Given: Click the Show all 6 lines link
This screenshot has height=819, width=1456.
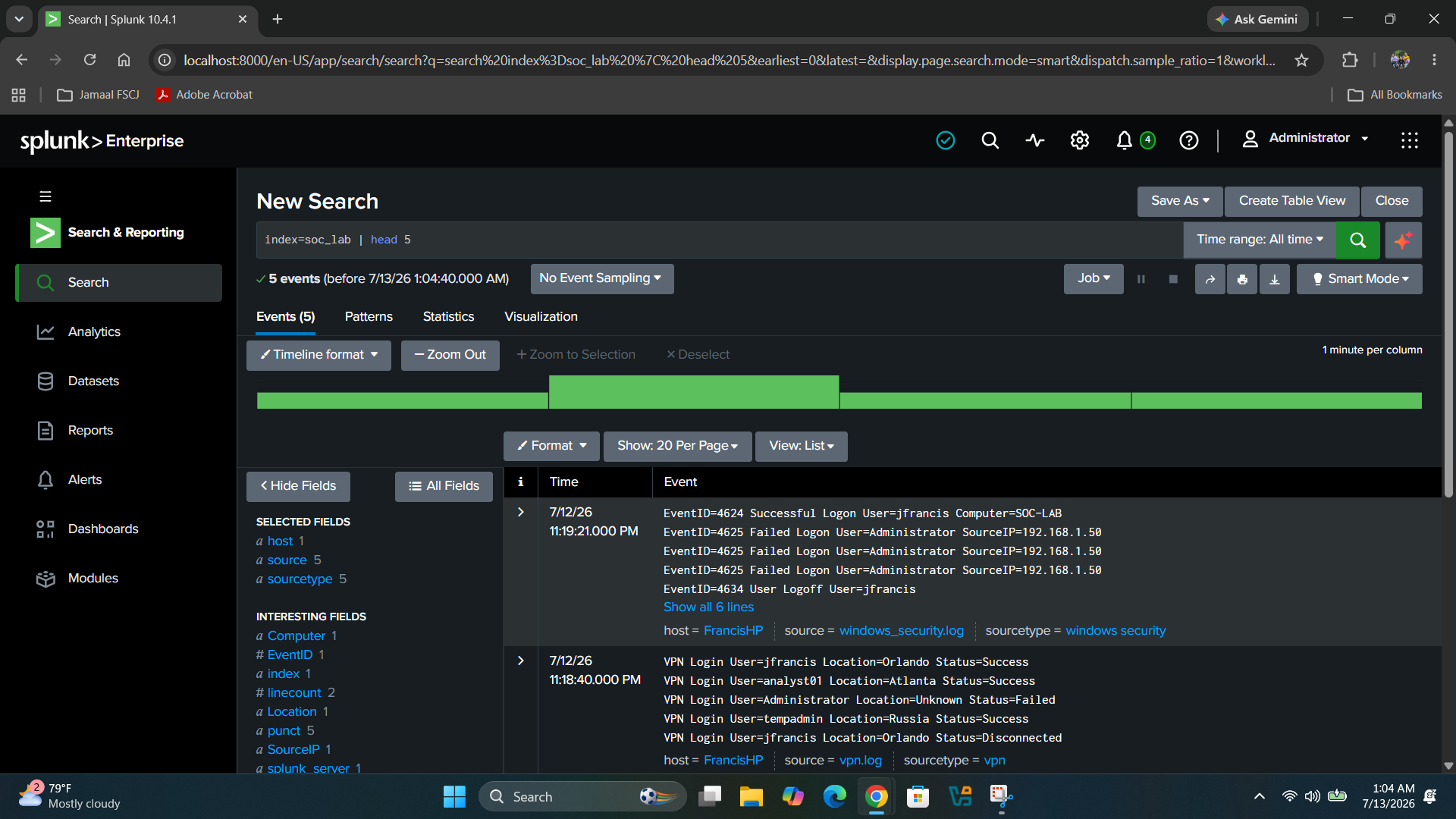Looking at the screenshot, I should tap(708, 607).
